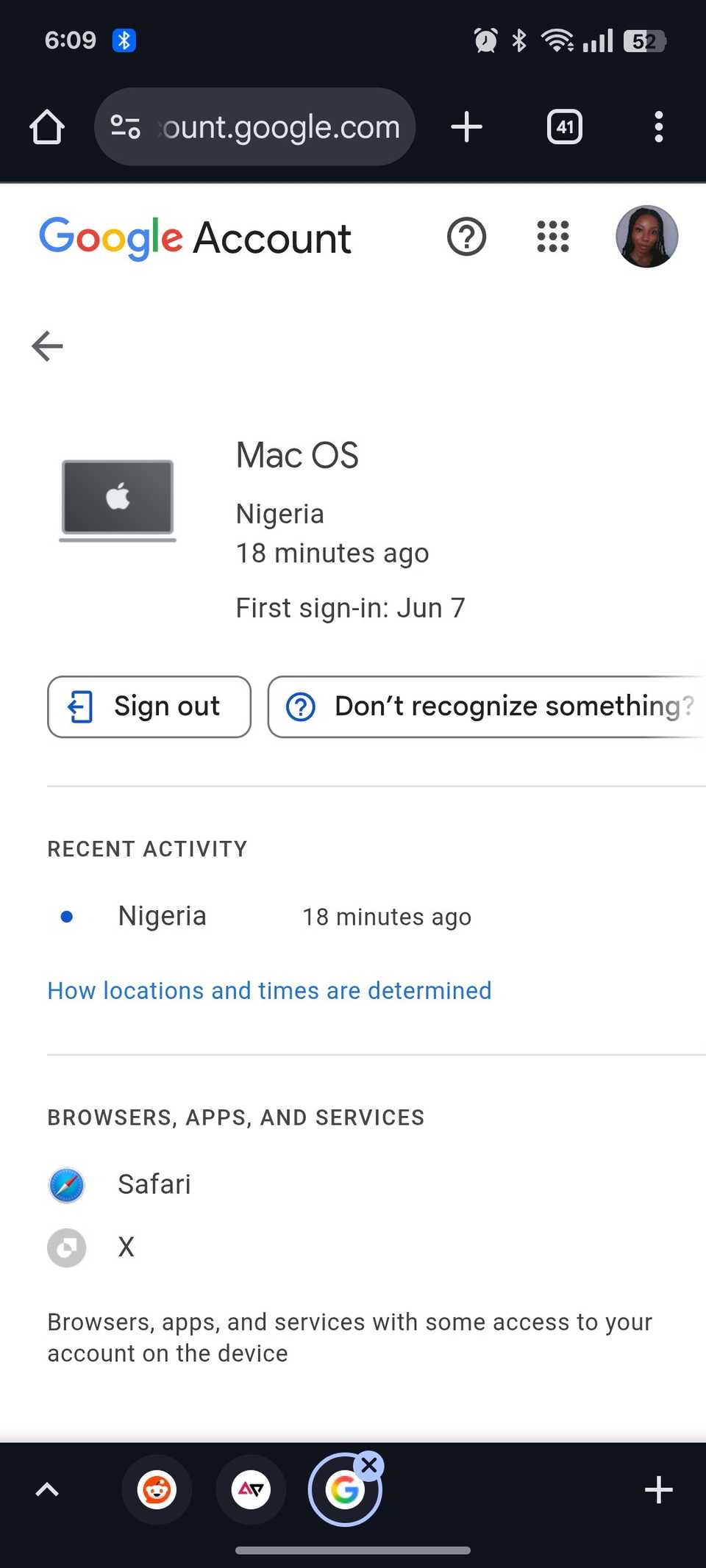
Task: Expand tab strip with up chevron
Action: point(47,1489)
